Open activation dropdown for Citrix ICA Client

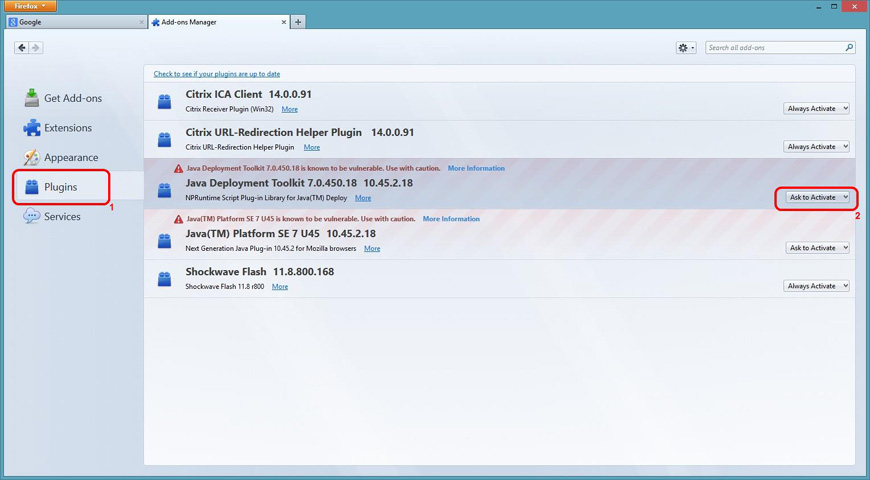pos(816,109)
